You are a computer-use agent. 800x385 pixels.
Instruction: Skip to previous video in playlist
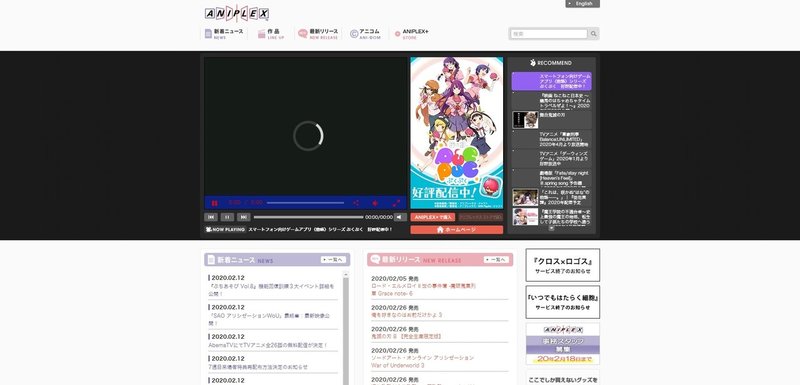pos(211,217)
